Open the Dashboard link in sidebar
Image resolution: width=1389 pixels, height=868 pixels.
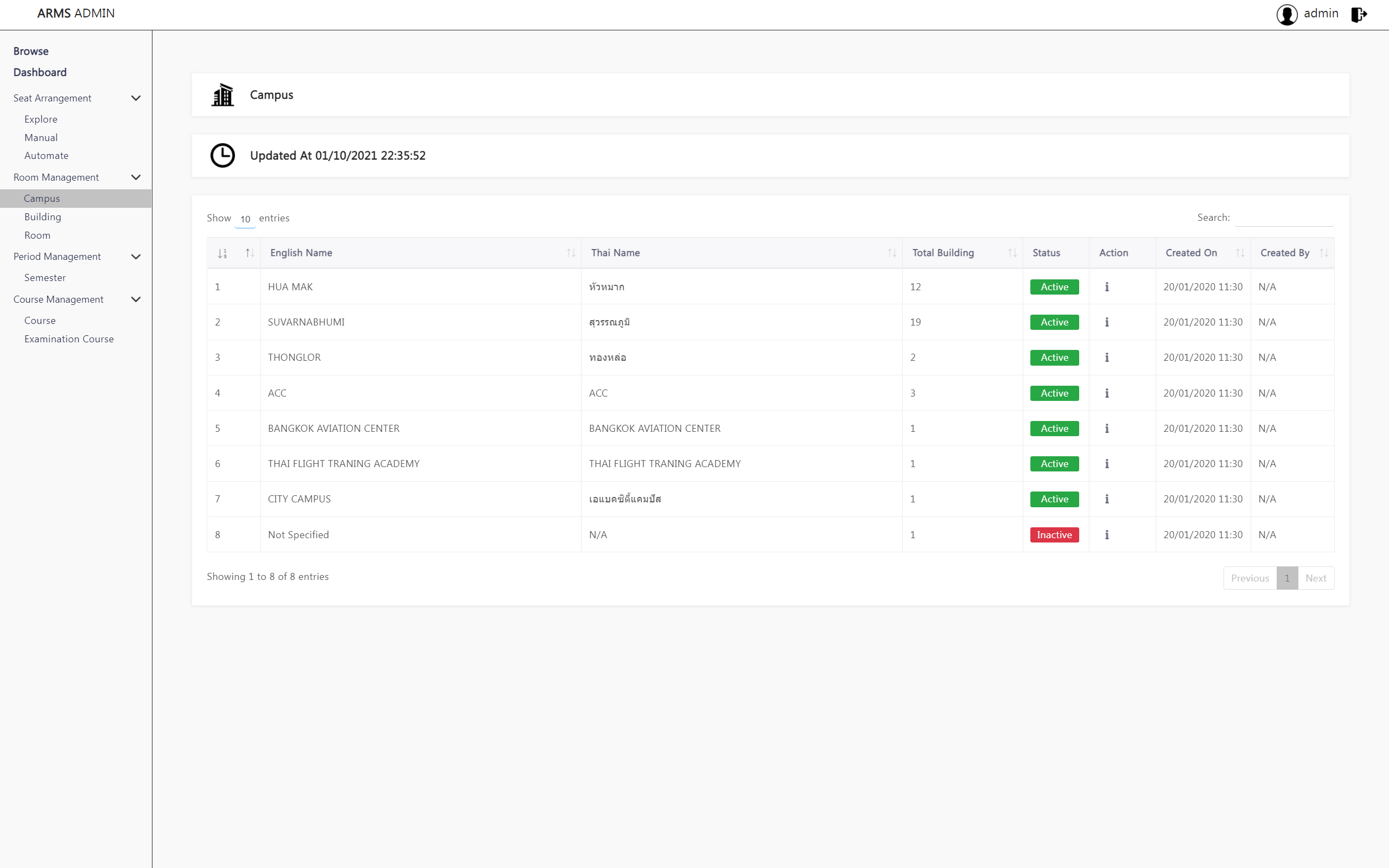[40, 72]
